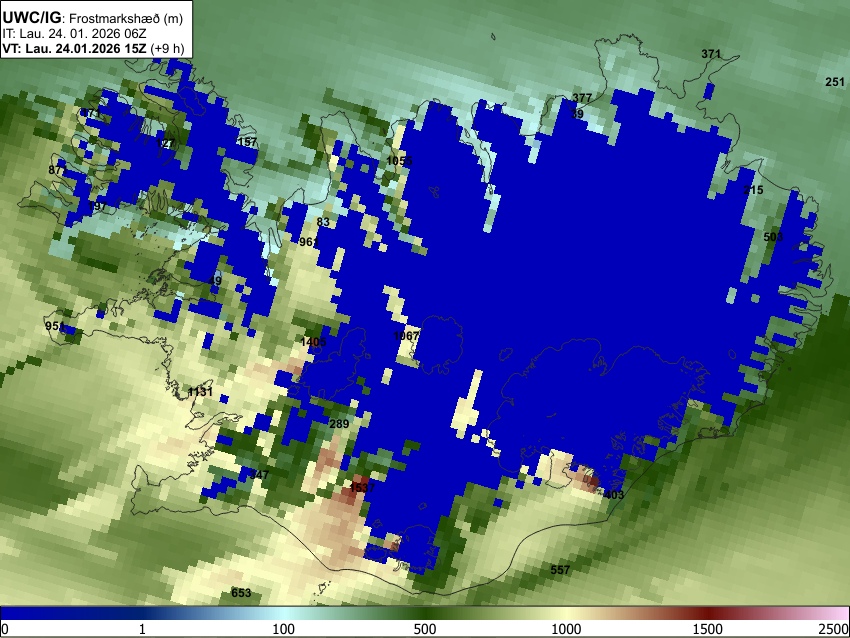The image size is (850, 638).
Task: Click the 'VT: Lau. 24.01.2026 15Z' valid time
Action: click(74, 48)
